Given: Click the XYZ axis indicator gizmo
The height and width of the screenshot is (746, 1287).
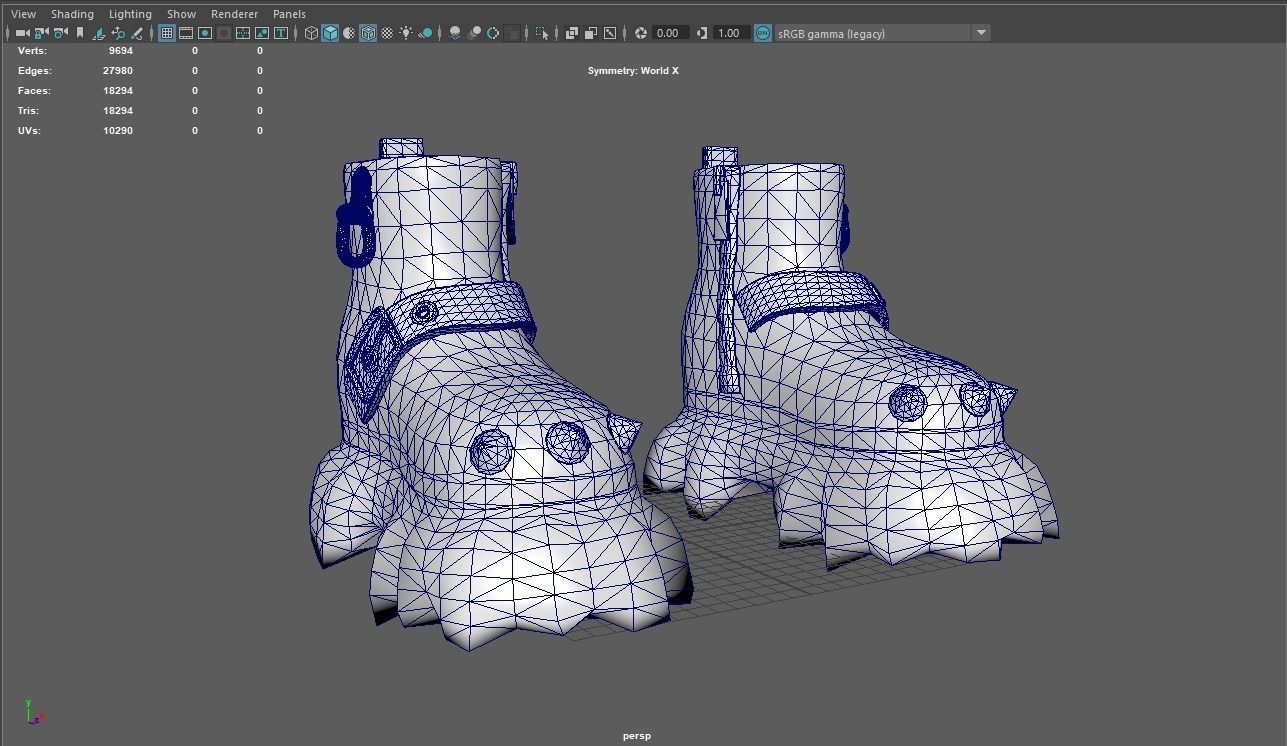Looking at the screenshot, I should (34, 712).
